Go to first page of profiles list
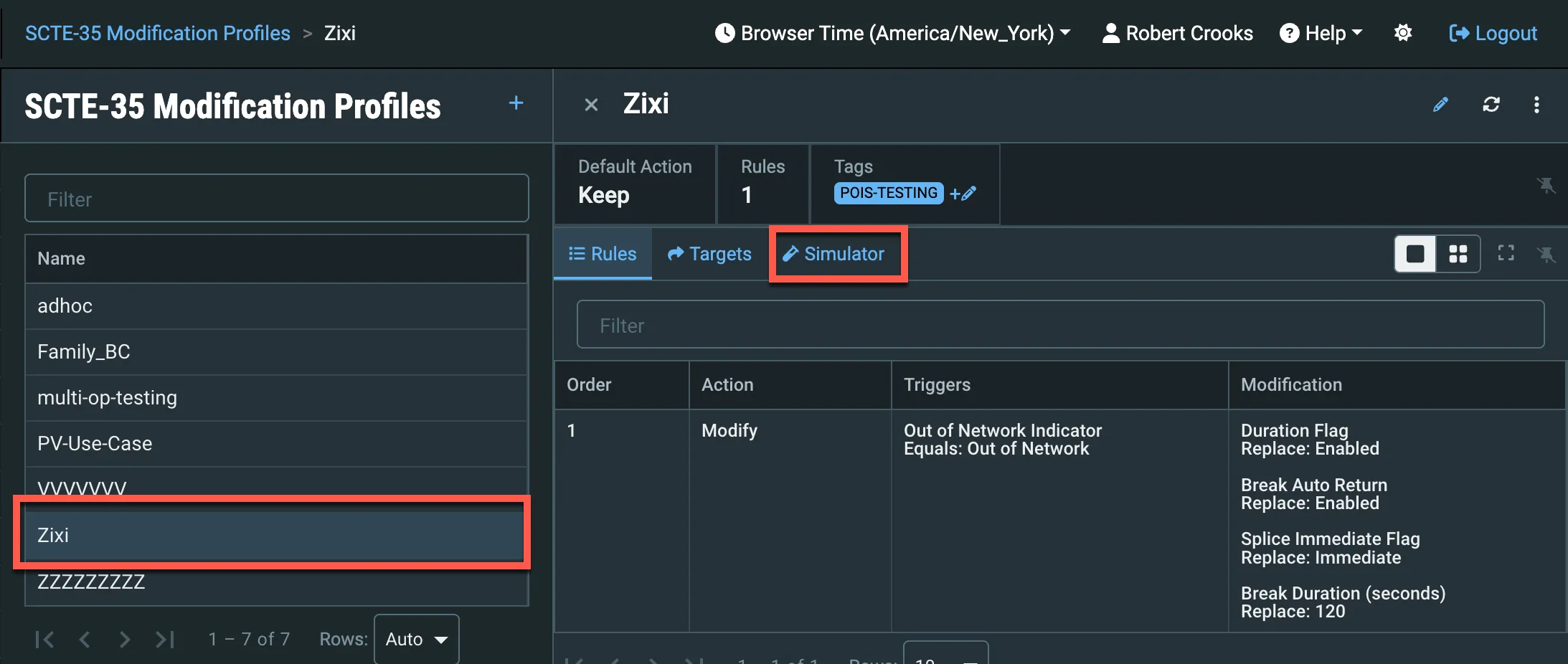The image size is (1568, 664). click(x=44, y=640)
